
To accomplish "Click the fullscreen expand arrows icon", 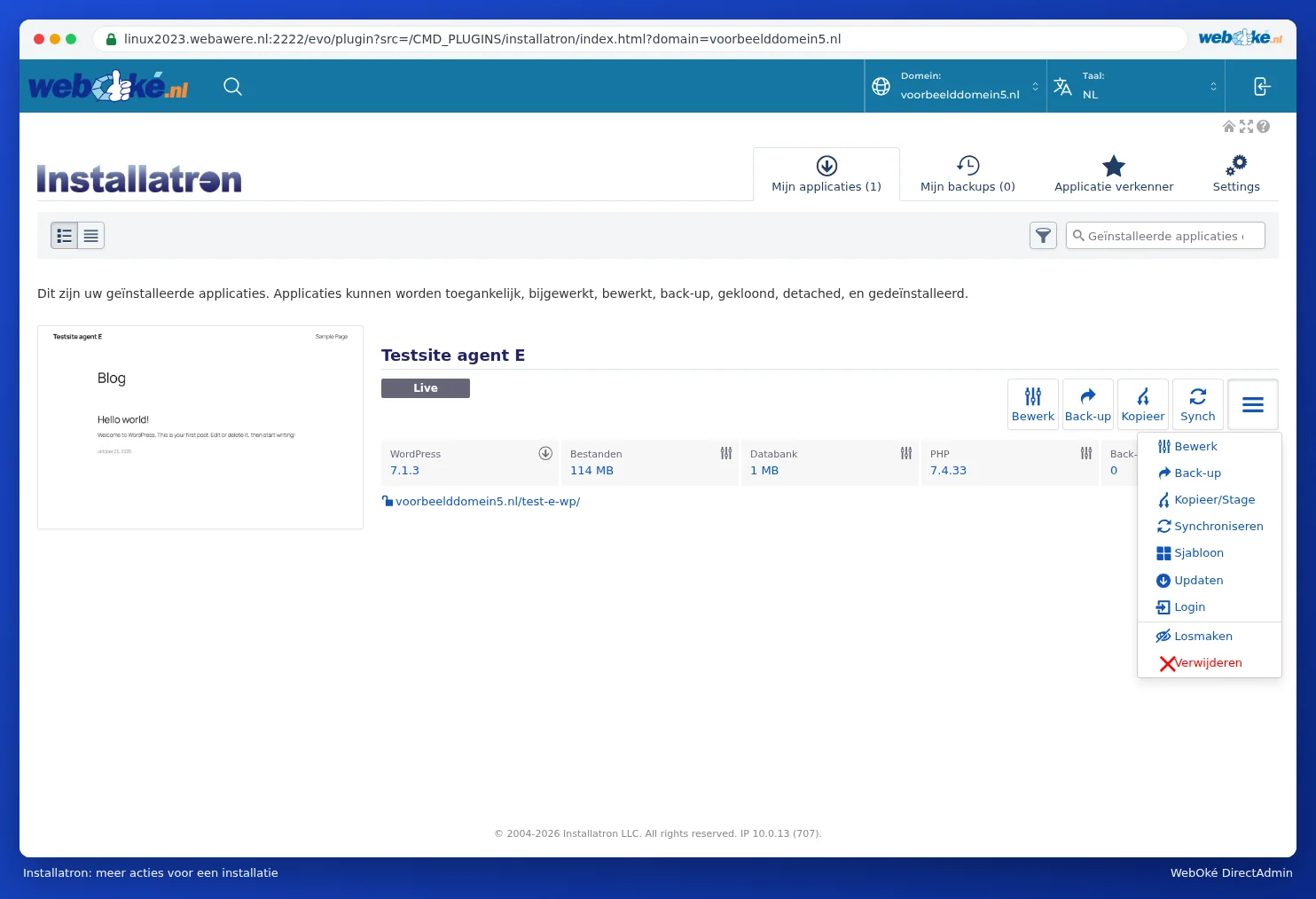I will [x=1246, y=127].
